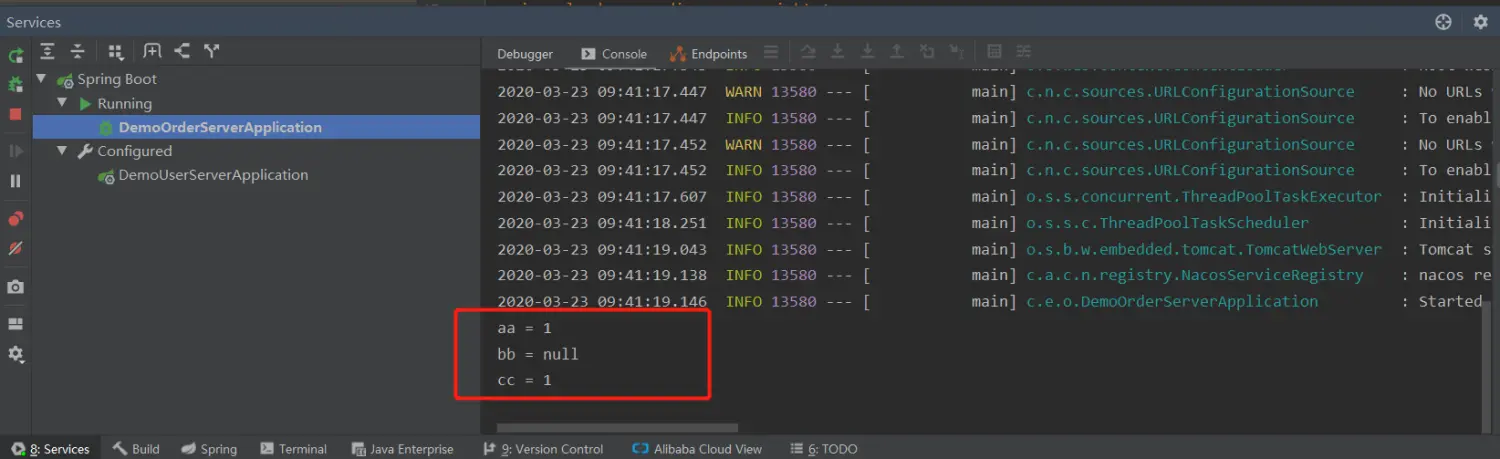Open the Group By options dropdown
Viewport: 1500px width, 459px height.
(116, 51)
